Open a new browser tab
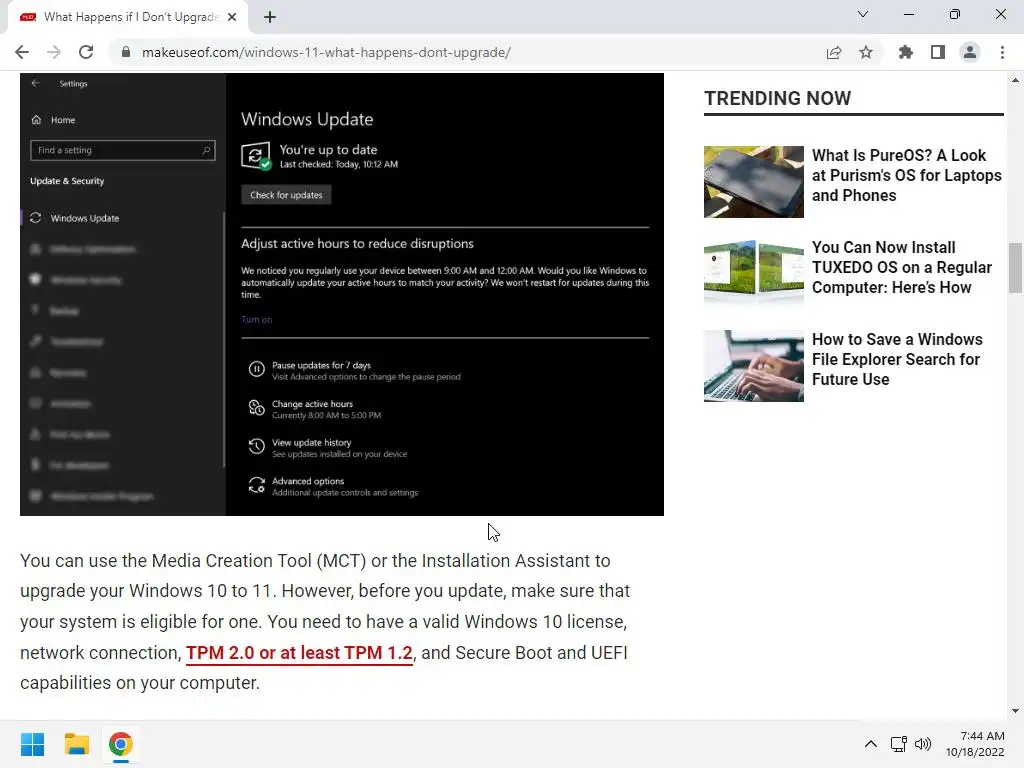 pos(270,18)
